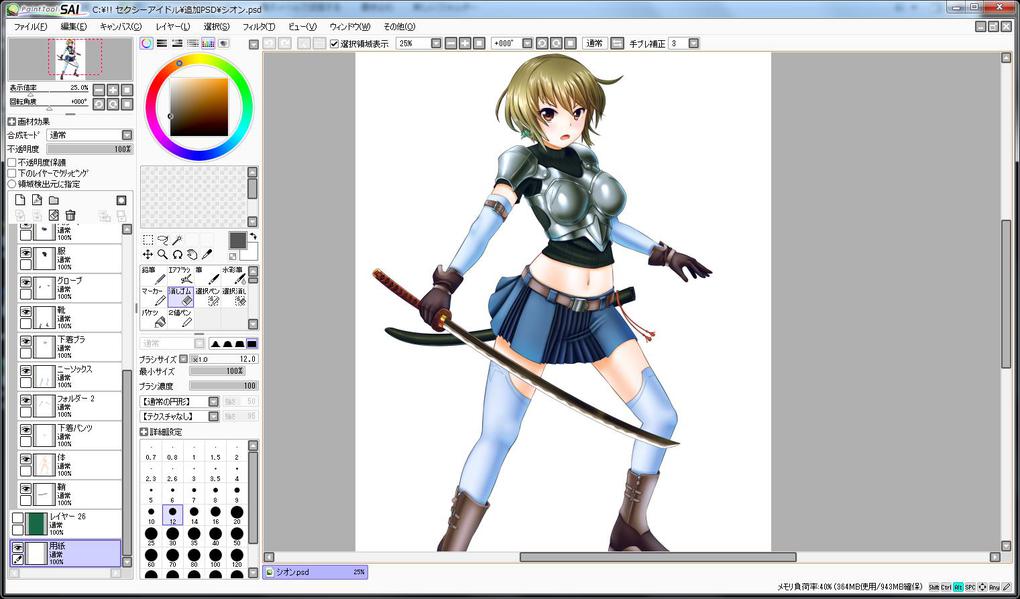The height and width of the screenshot is (599, 1020).
Task: Expand the 画材効果 section
Action: [x=12, y=122]
